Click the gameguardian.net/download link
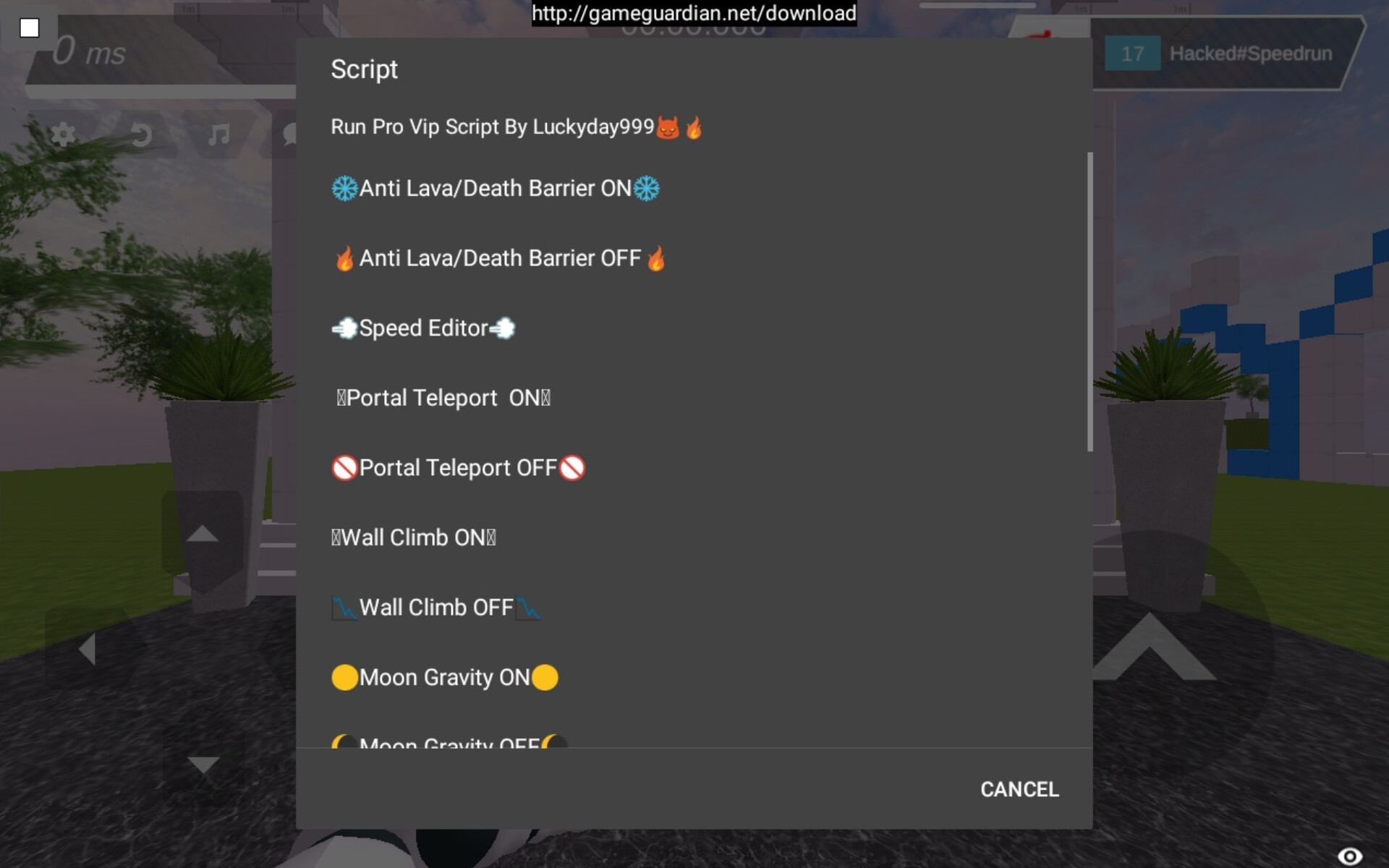Screen dimensions: 1389x868 point(694,14)
